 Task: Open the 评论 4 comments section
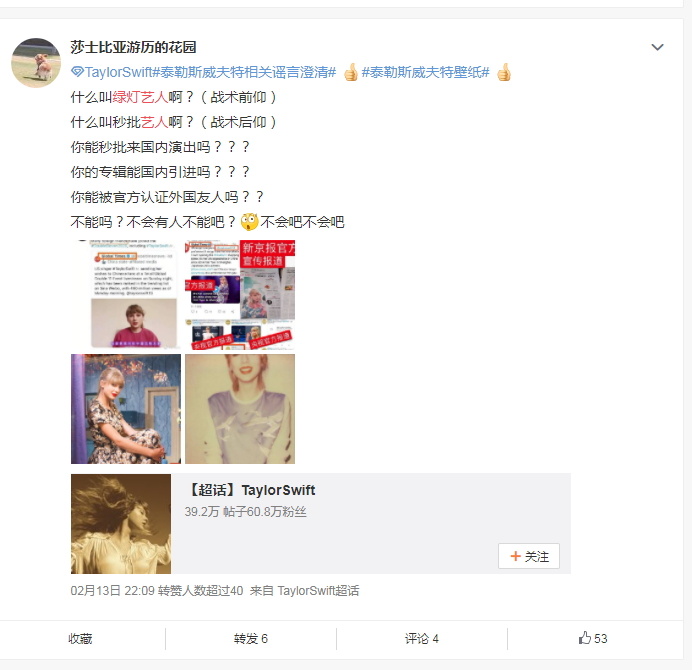point(422,639)
